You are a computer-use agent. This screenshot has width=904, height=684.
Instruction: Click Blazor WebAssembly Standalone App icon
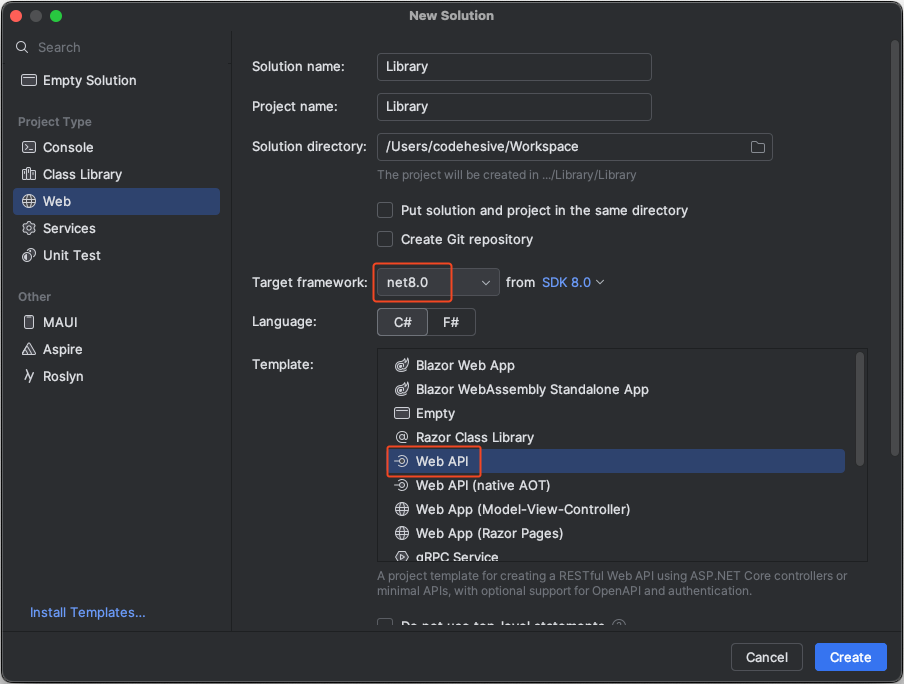pos(402,389)
